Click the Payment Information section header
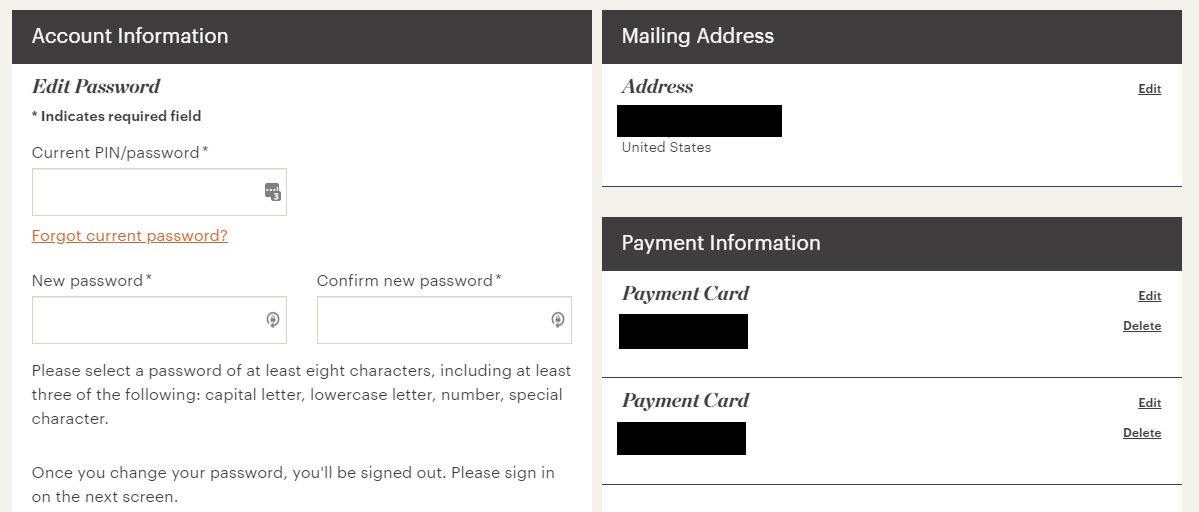The width and height of the screenshot is (1199, 512). pos(721,243)
